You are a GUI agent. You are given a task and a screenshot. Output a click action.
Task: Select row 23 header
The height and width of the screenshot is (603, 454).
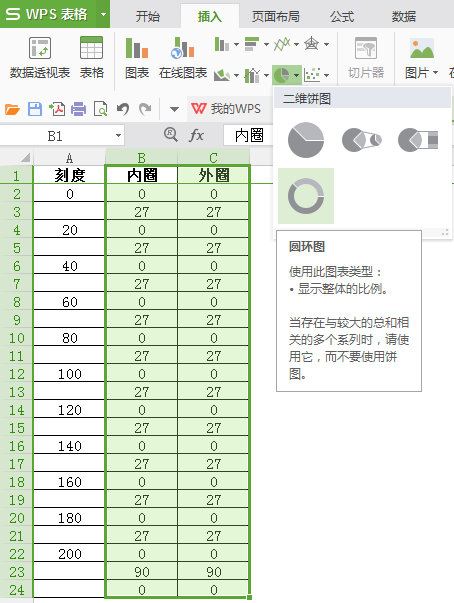point(17,572)
